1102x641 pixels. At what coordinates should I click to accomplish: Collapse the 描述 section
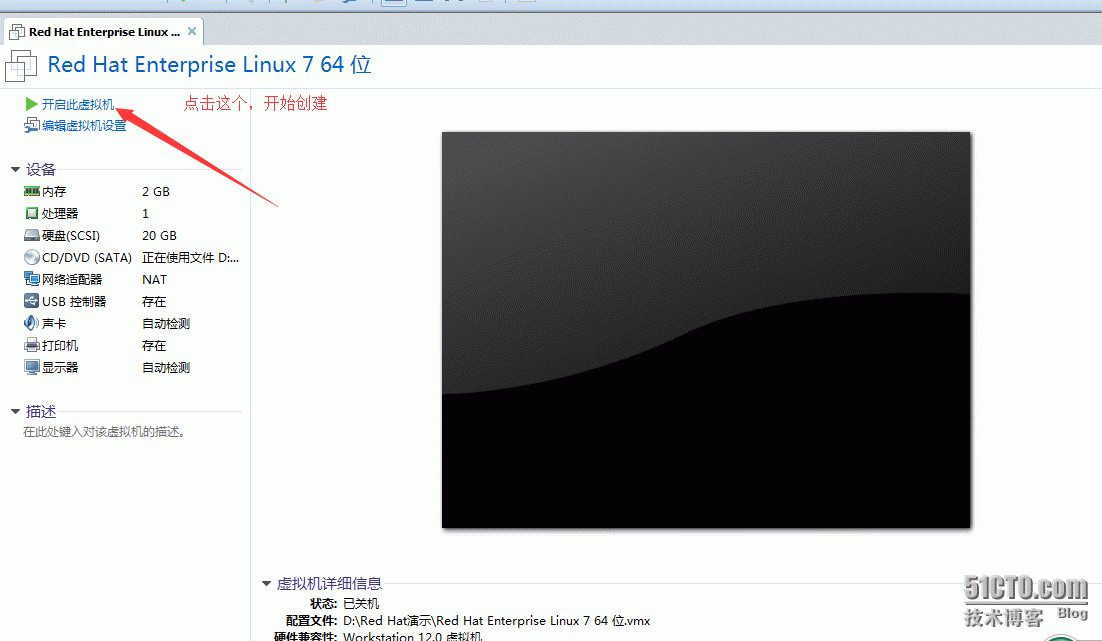(15, 411)
